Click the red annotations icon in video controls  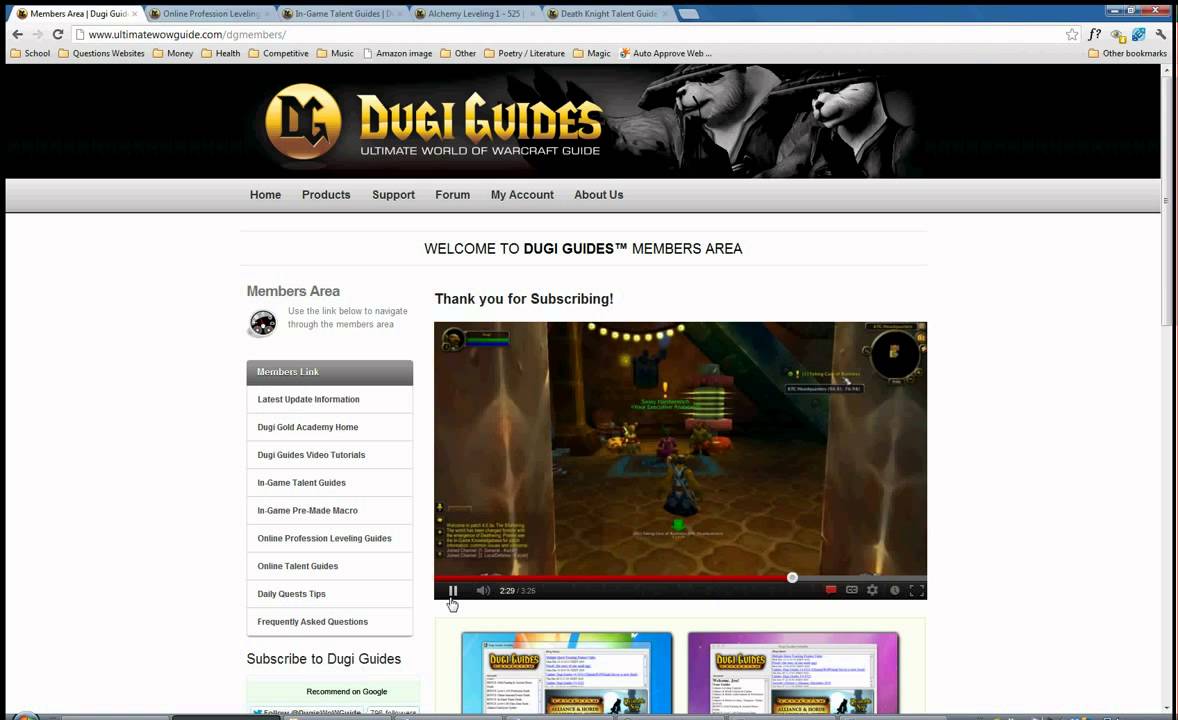[x=831, y=591]
